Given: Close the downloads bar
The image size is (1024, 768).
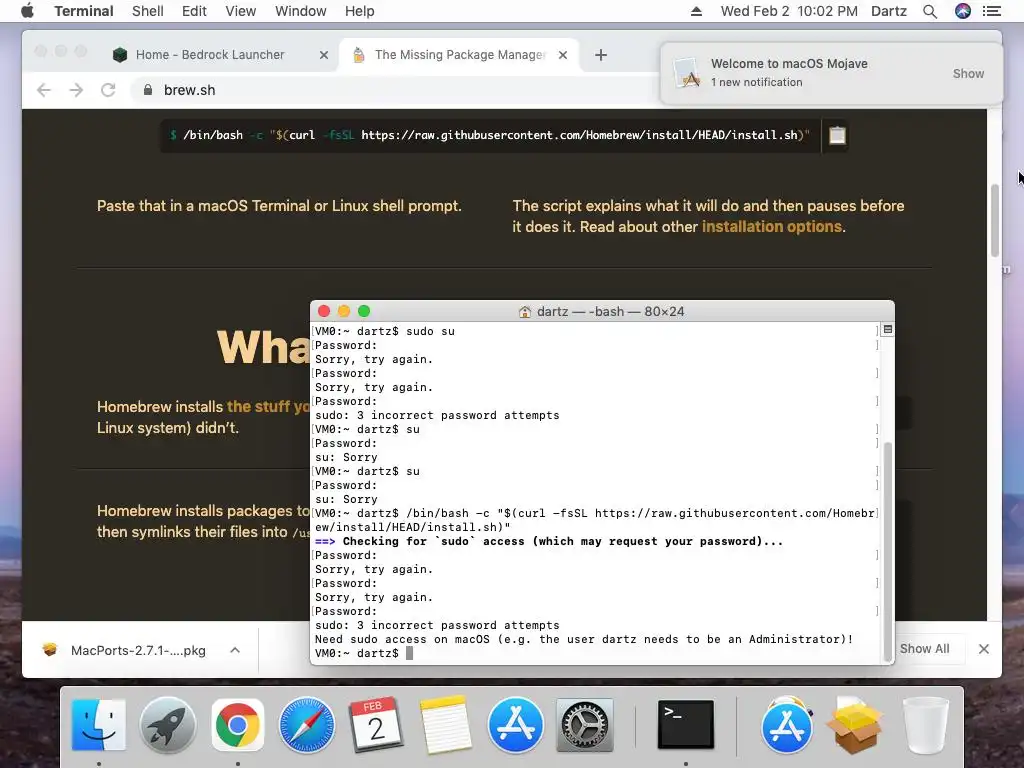Looking at the screenshot, I should coord(984,648).
